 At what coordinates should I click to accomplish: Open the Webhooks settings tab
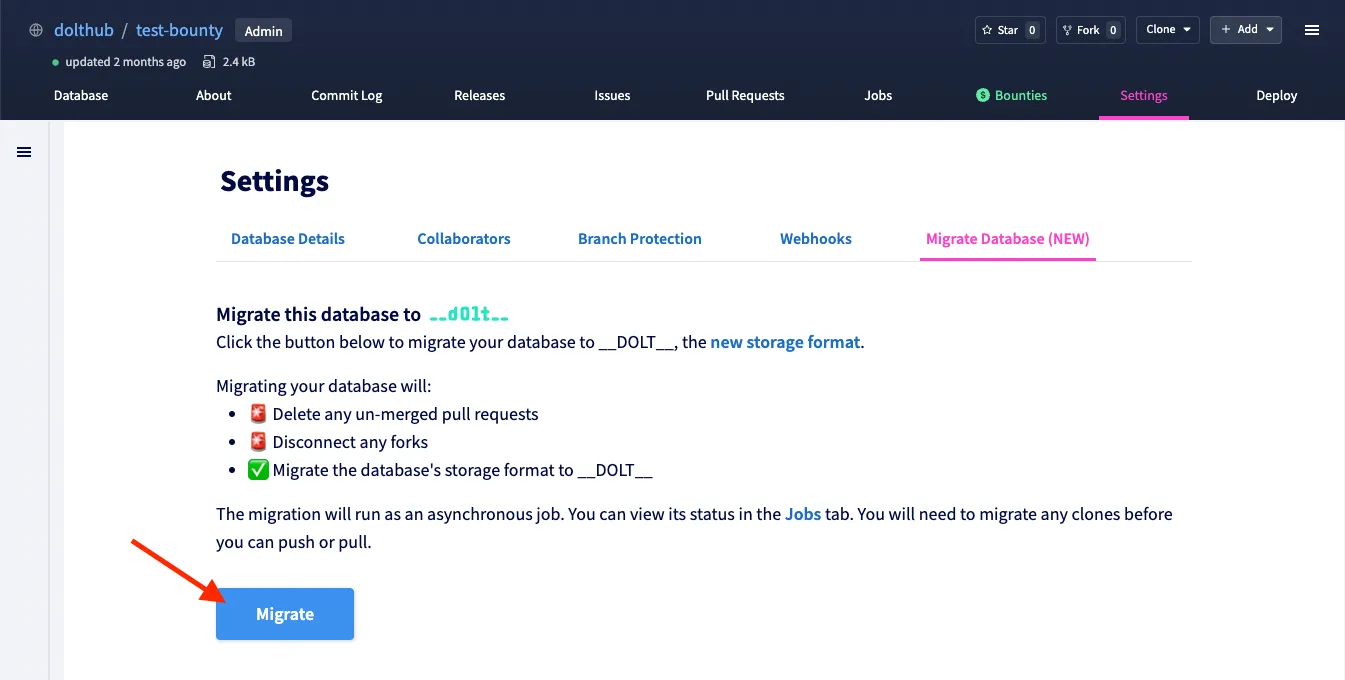816,239
